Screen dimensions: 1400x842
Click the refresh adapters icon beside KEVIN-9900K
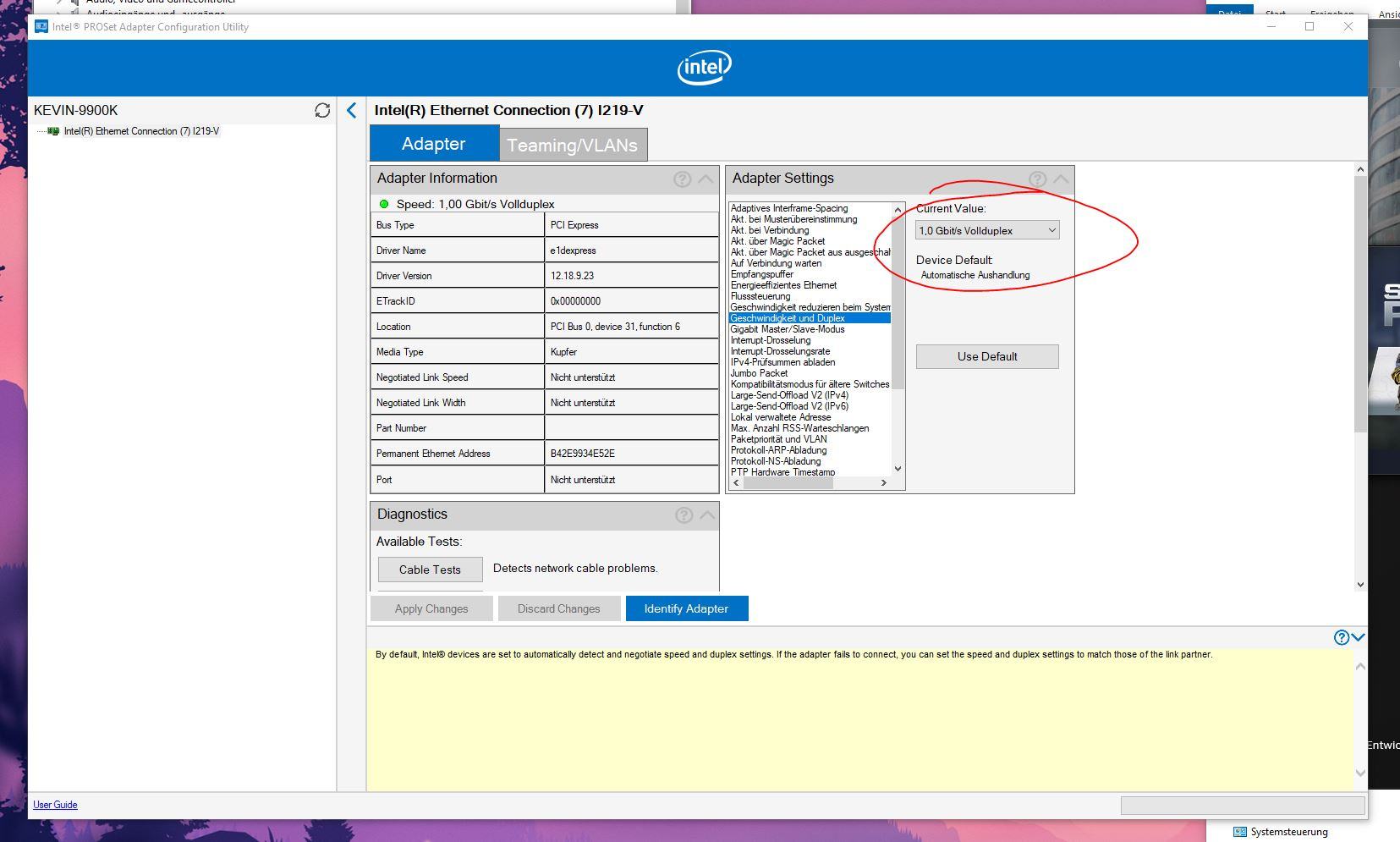322,110
